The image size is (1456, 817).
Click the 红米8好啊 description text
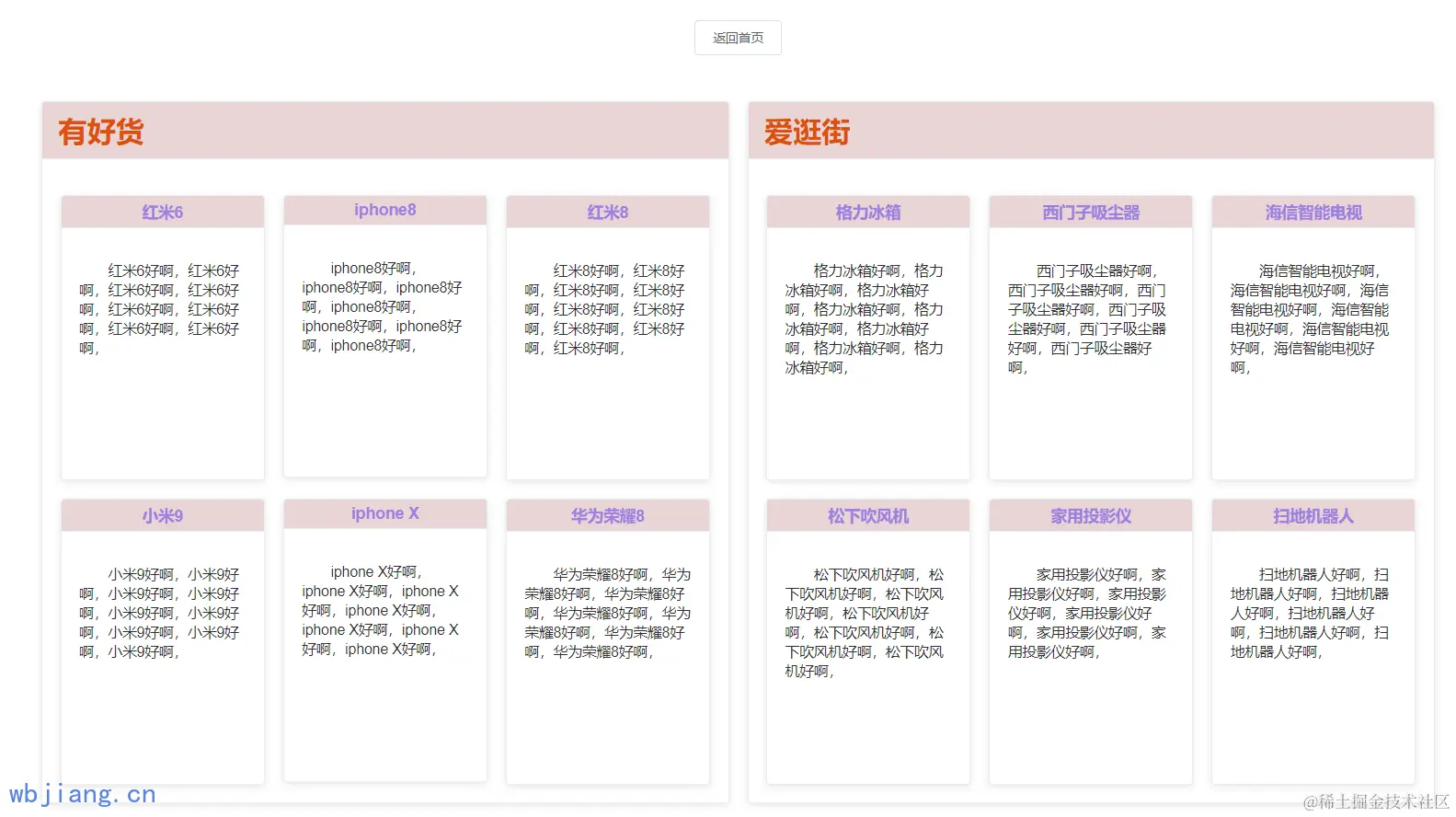pos(605,309)
